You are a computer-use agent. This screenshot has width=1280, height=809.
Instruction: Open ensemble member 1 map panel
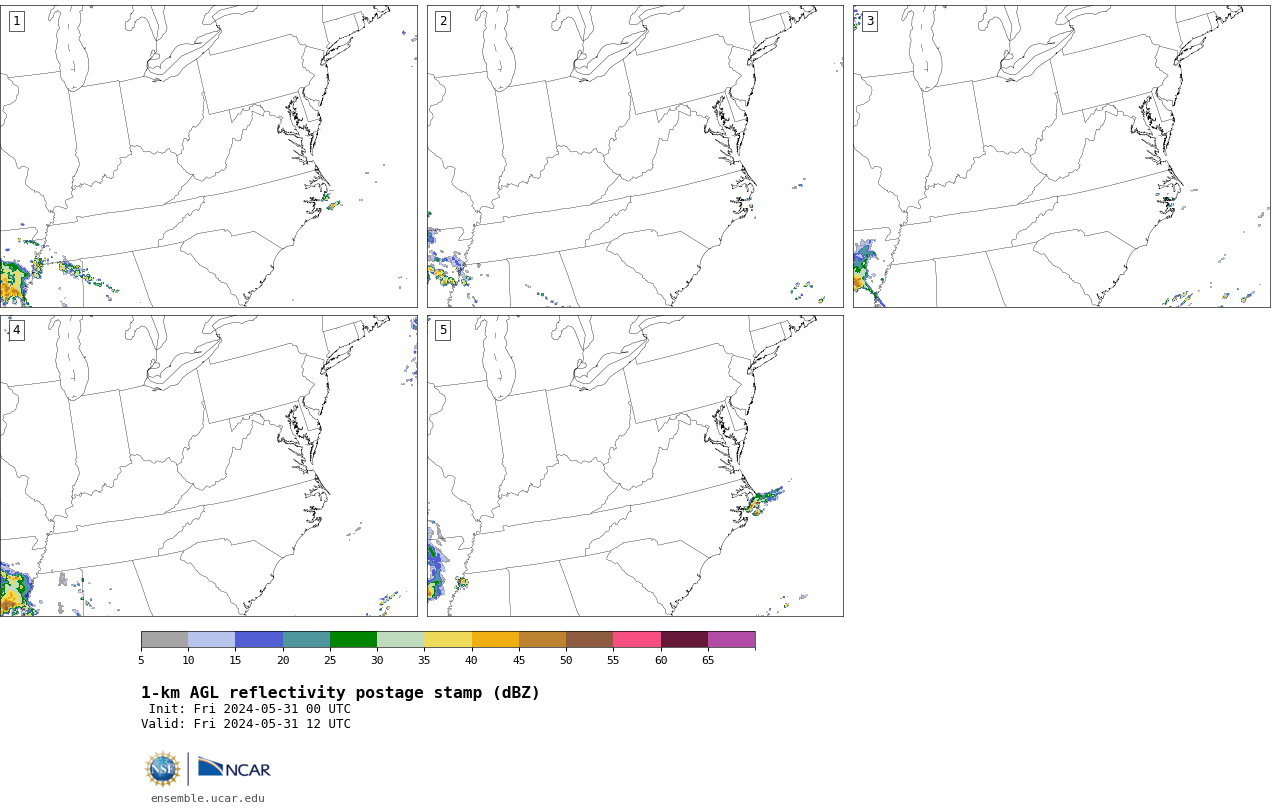(209, 156)
